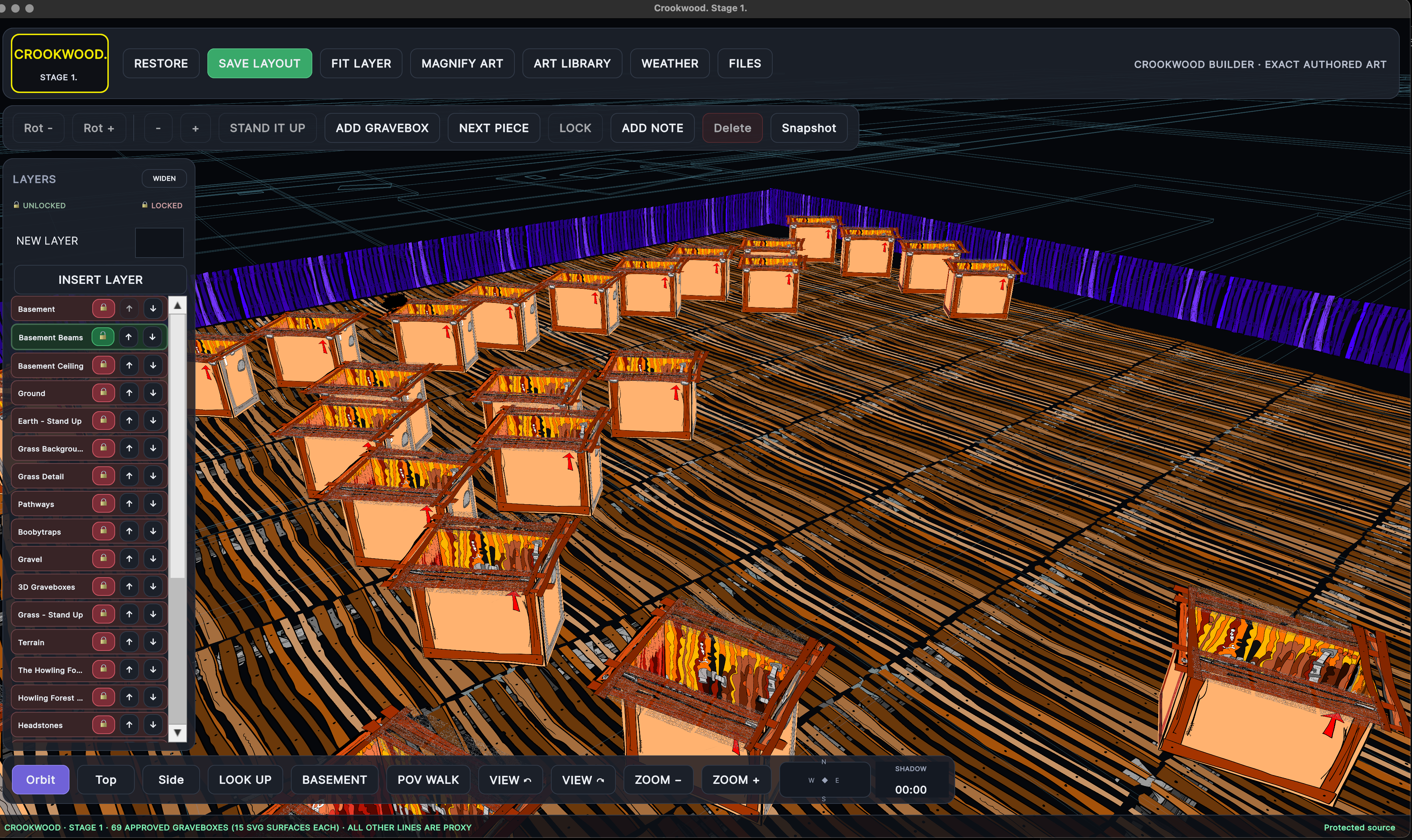Toggle lock on the Gravel layer
Screen dimensions: 1412x840
pos(104,559)
